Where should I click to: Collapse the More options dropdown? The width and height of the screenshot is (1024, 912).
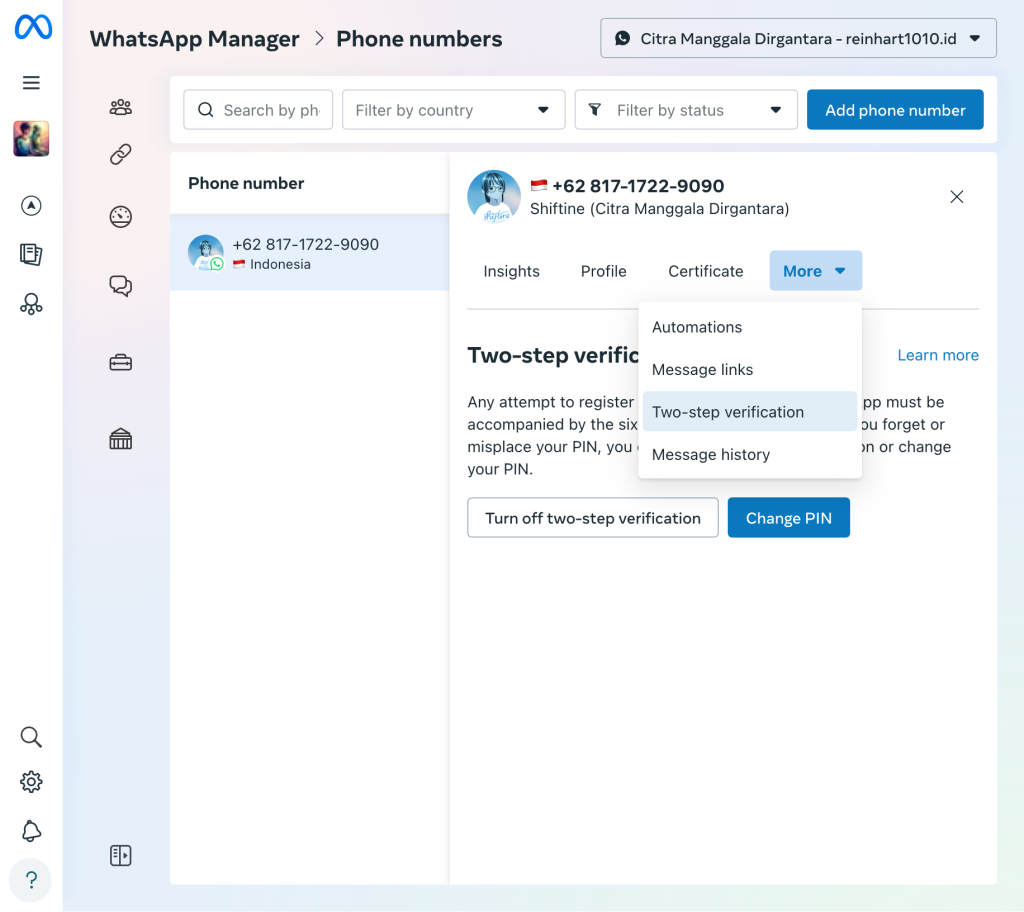pyautogui.click(x=815, y=270)
